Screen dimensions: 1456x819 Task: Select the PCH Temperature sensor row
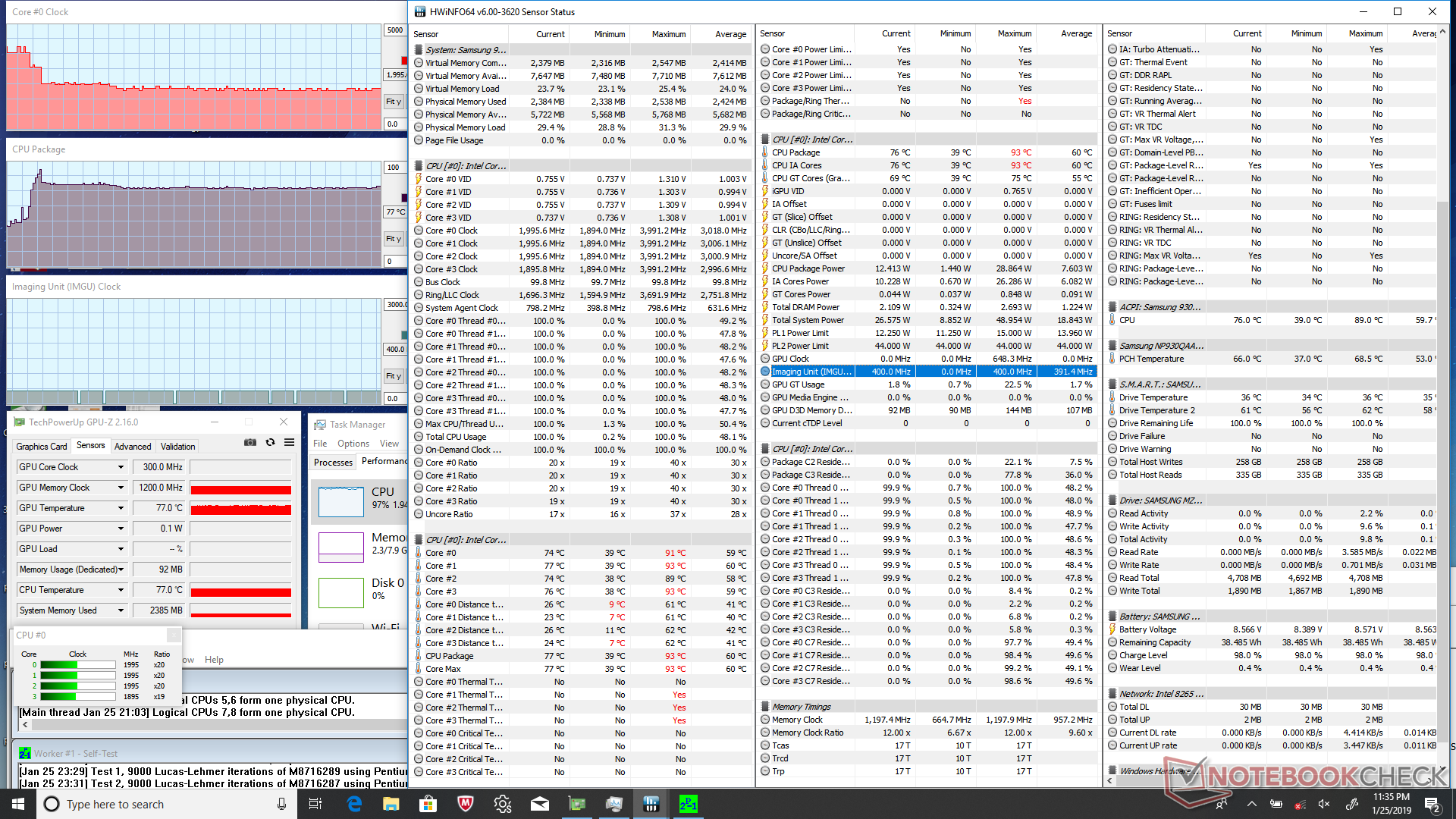tap(1272, 359)
